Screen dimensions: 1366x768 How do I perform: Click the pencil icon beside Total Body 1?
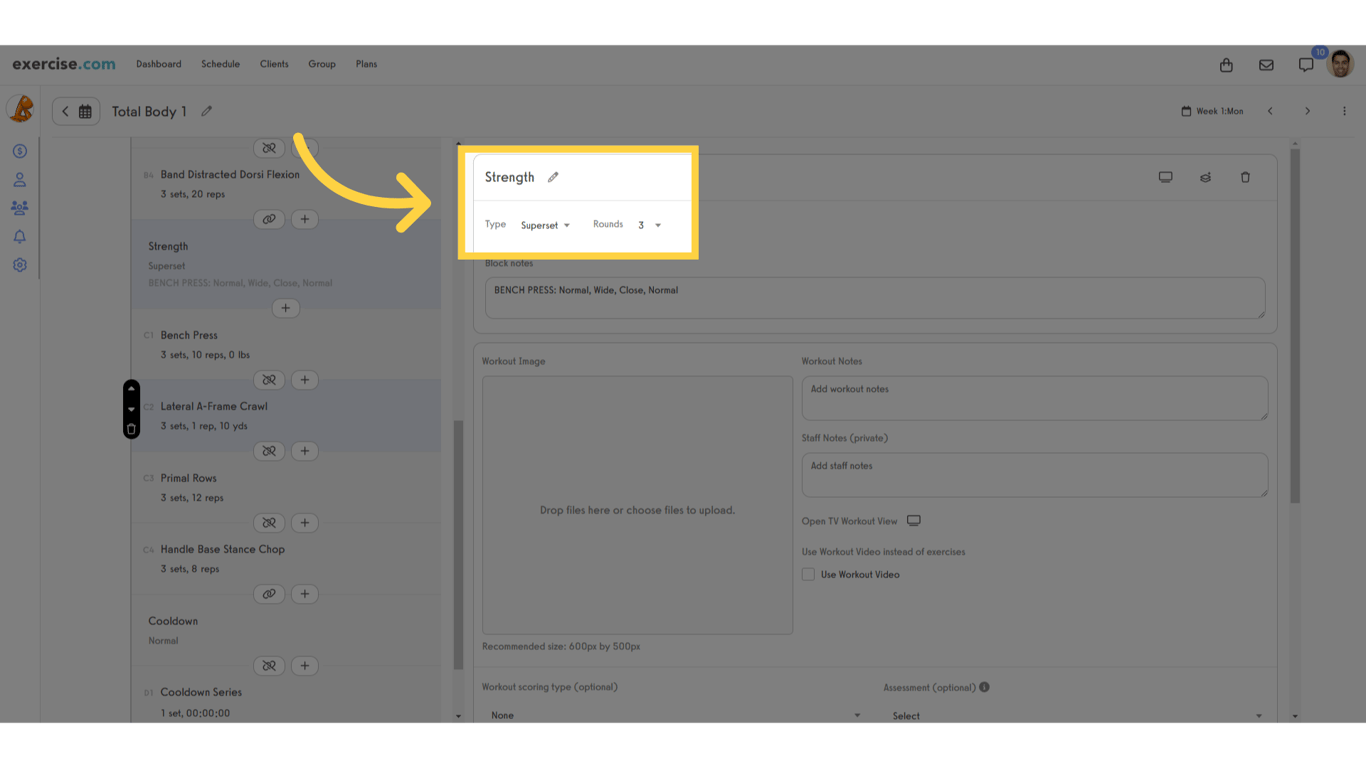tap(207, 111)
